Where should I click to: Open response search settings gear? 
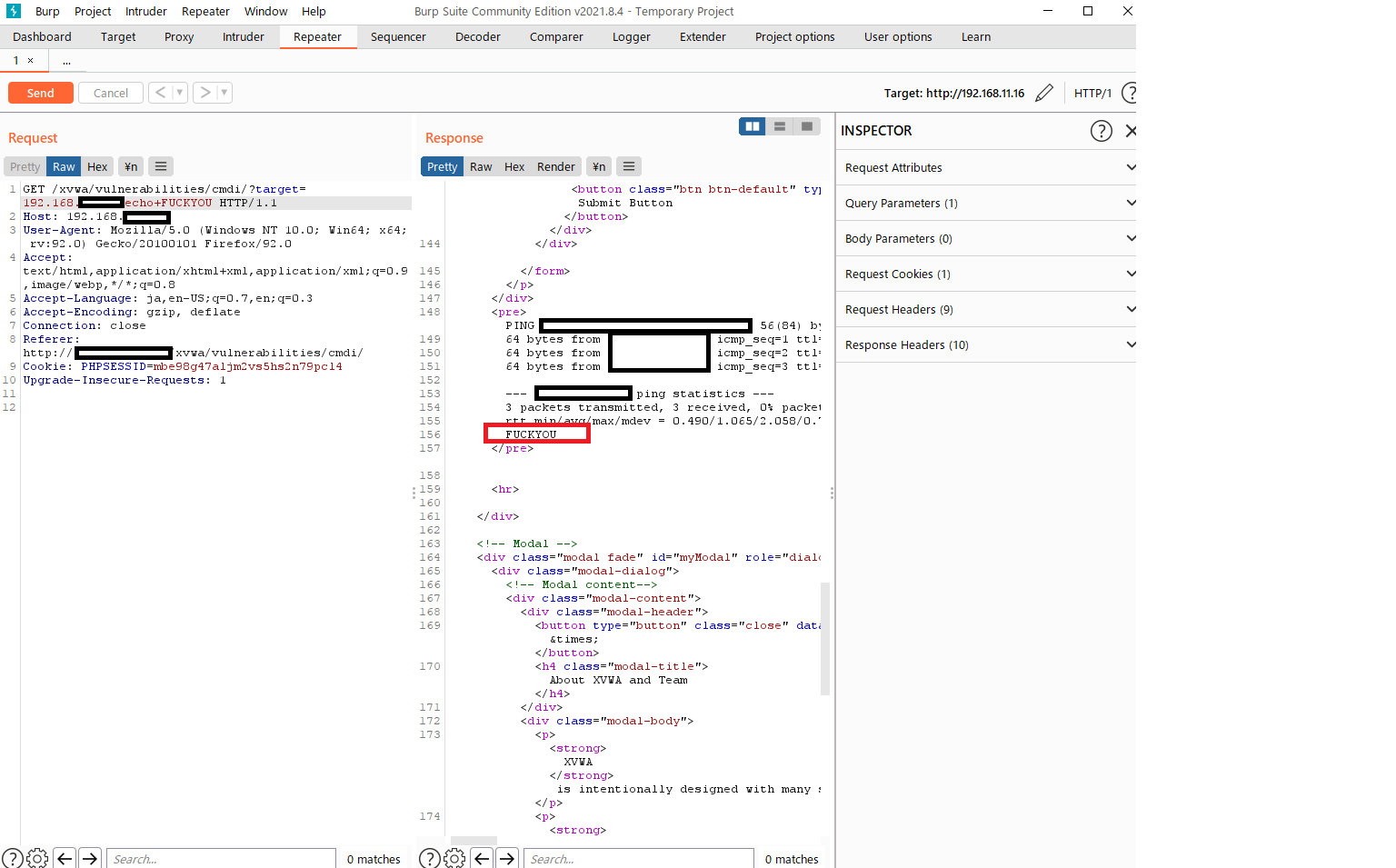click(455, 858)
